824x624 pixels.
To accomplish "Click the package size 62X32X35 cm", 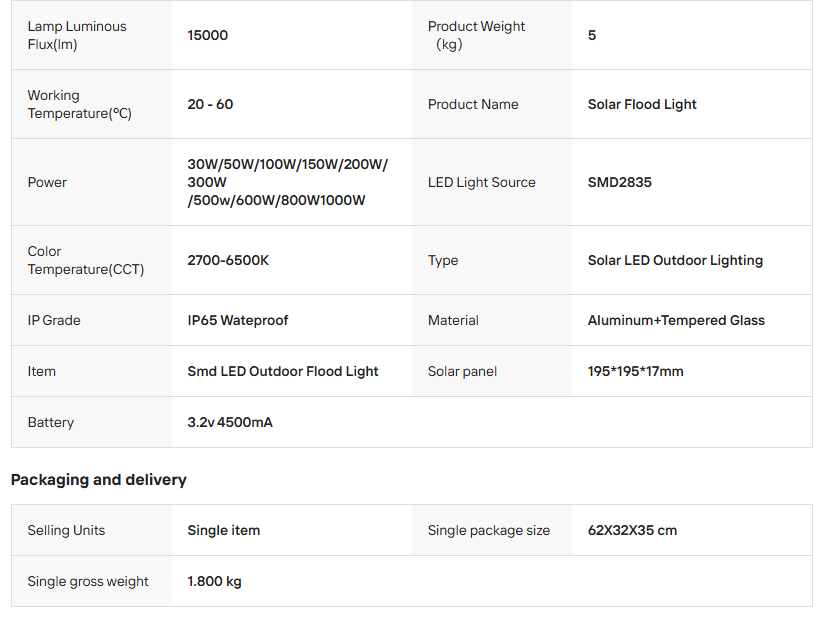I will coord(632,530).
